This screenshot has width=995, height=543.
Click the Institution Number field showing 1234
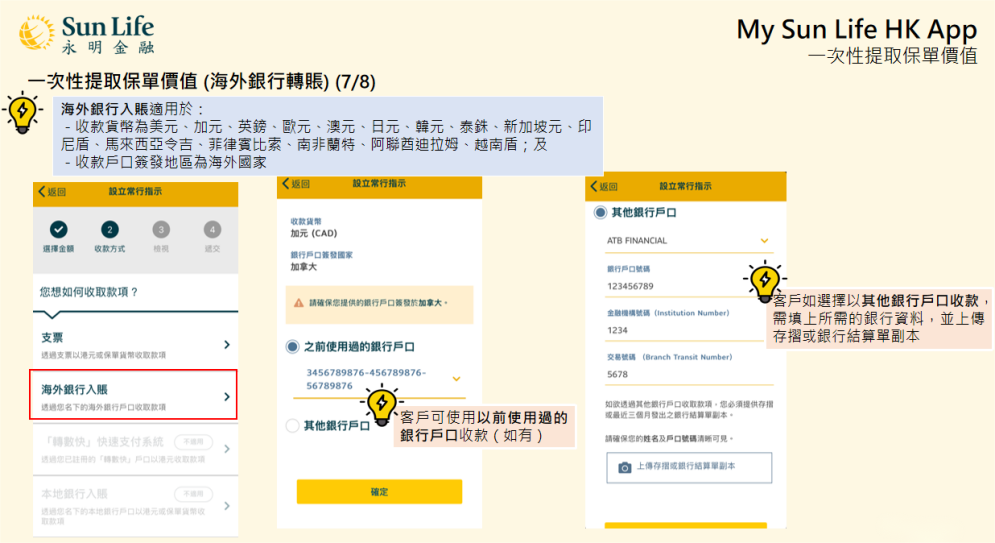tap(686, 330)
